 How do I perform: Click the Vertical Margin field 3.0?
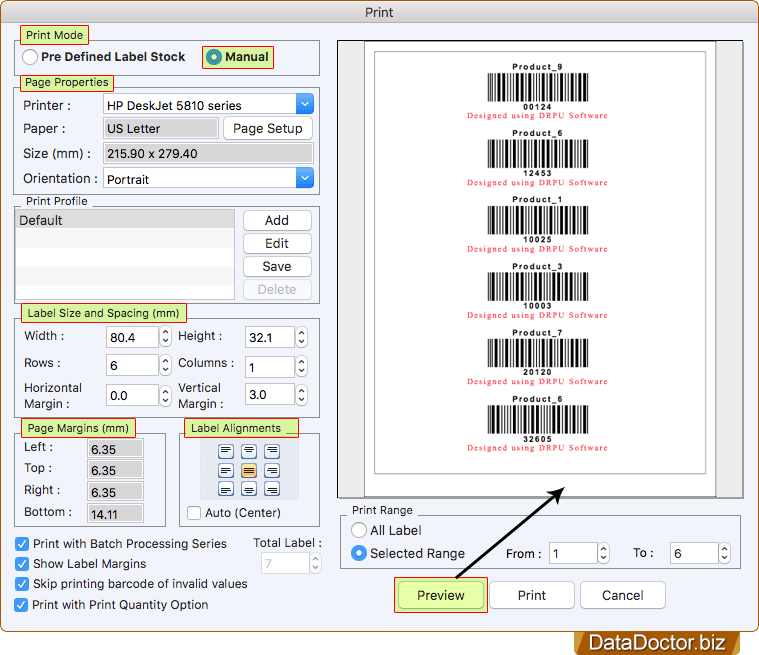(x=269, y=394)
